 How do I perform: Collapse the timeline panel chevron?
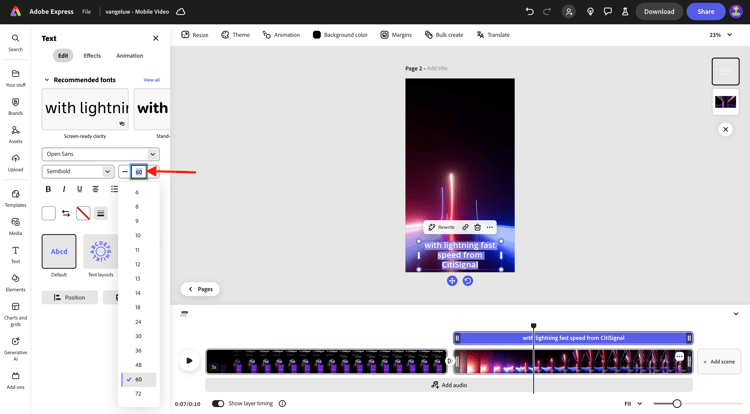pos(736,314)
